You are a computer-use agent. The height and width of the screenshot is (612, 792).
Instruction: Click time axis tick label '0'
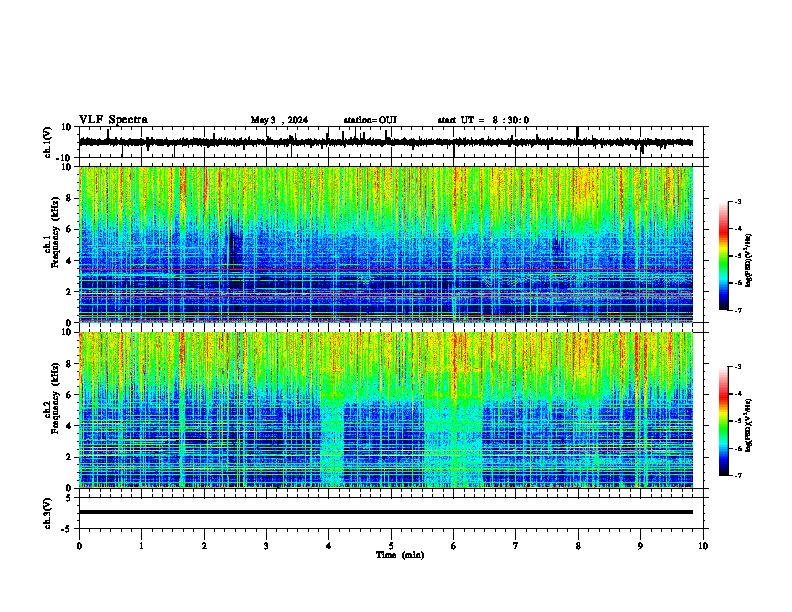tap(79, 546)
